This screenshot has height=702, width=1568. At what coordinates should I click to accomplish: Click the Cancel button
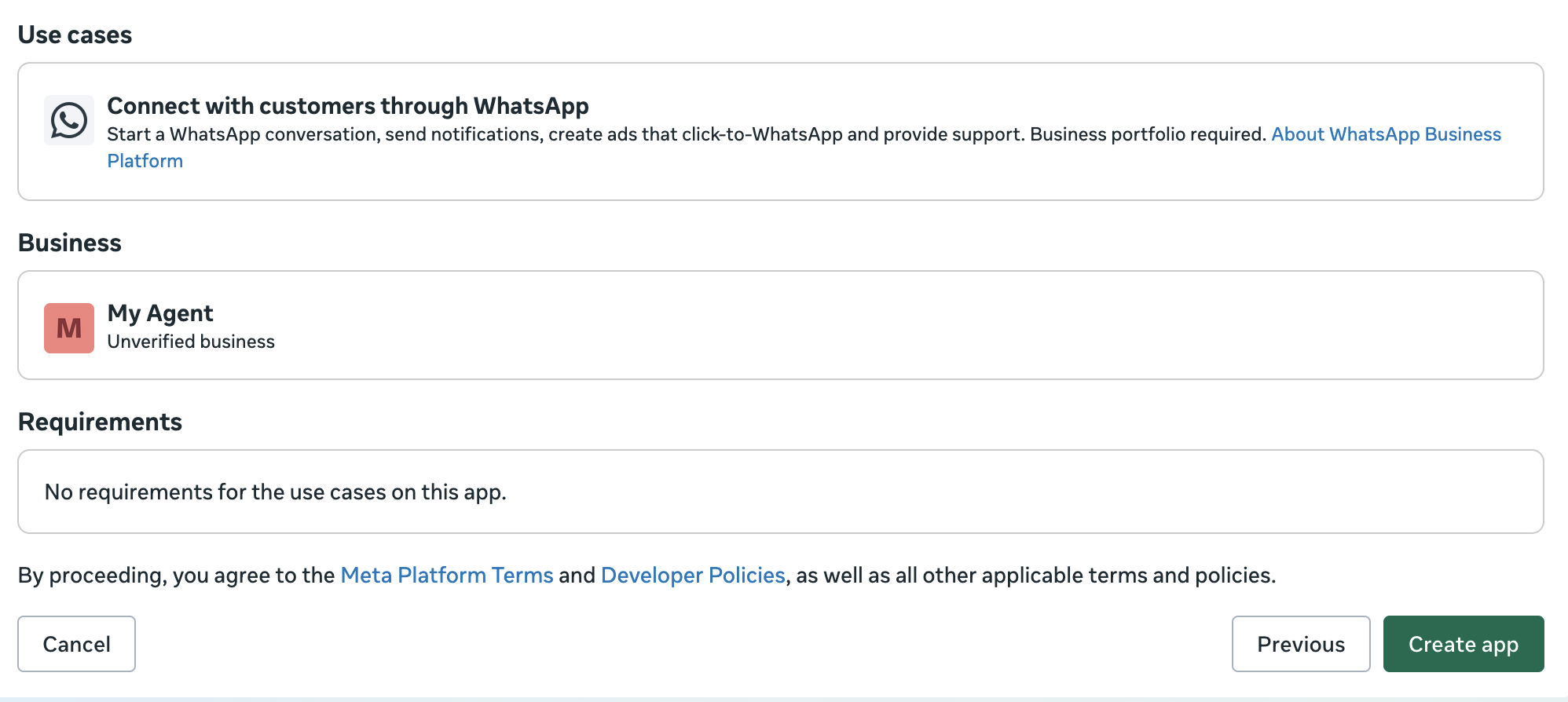tap(77, 644)
